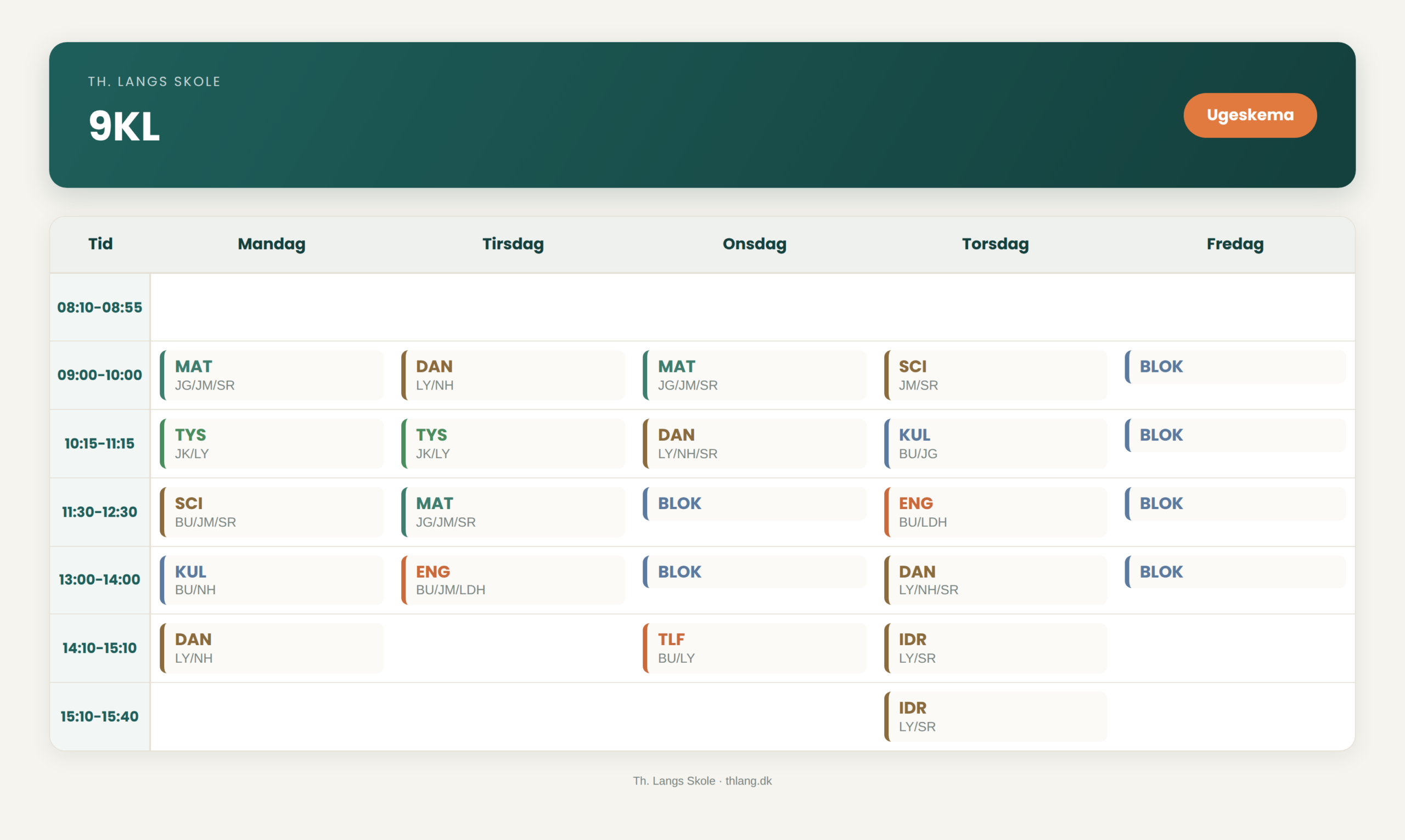Select Monday TYS lesson JK/LY
Image resolution: width=1405 pixels, height=840 pixels.
click(x=272, y=443)
